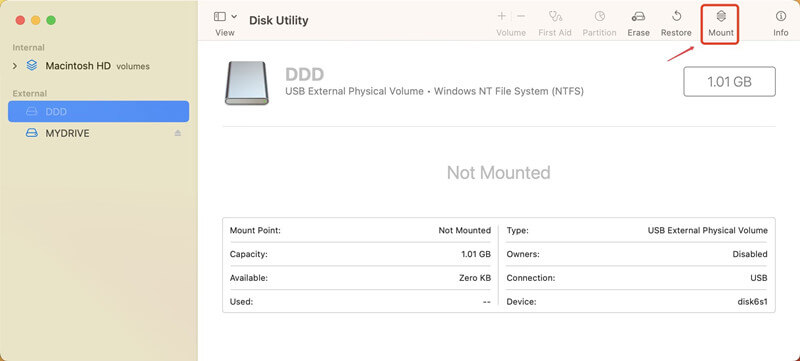
Task: Click the Mount Point value Not Mounted
Action: click(x=464, y=230)
